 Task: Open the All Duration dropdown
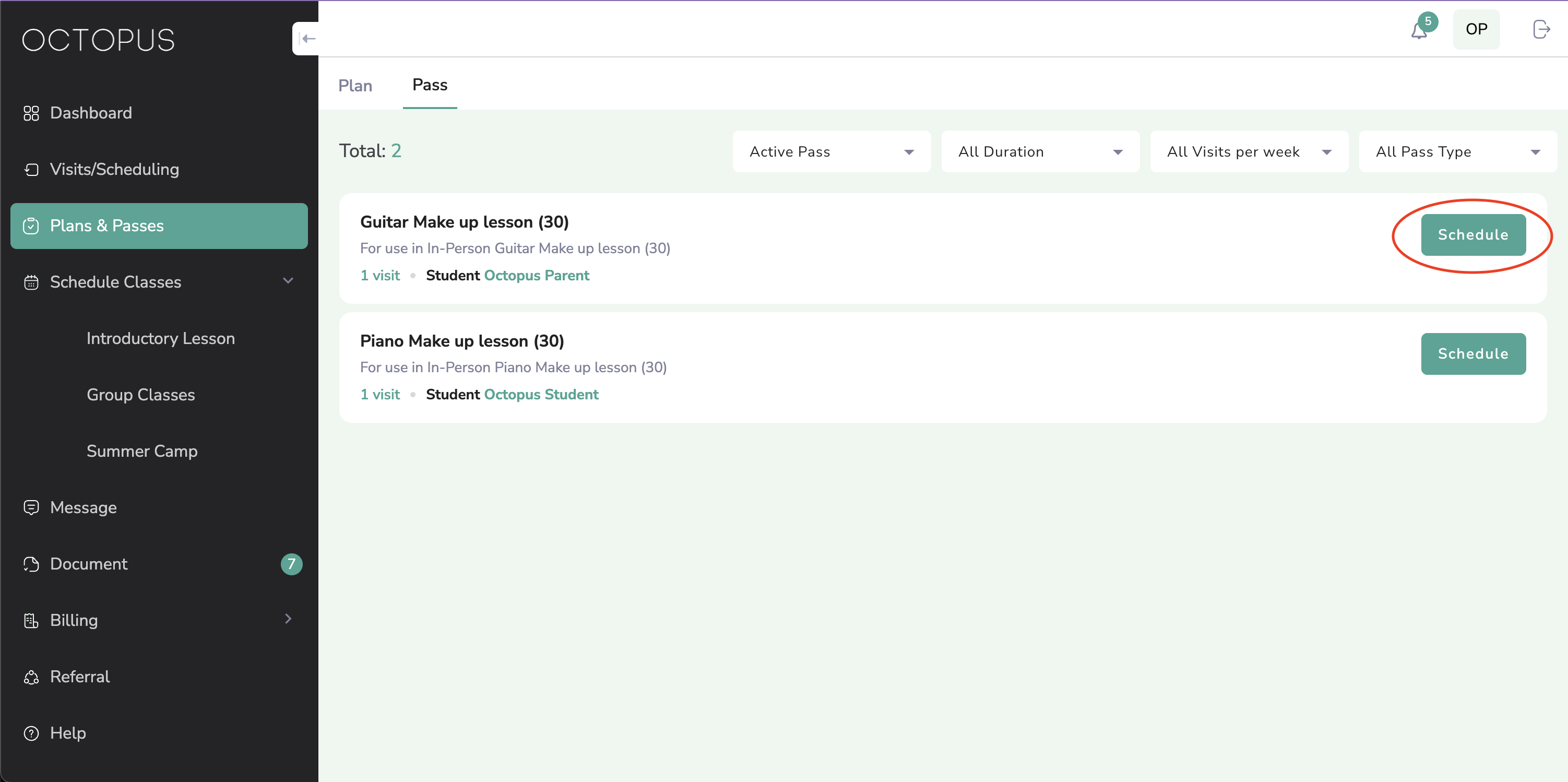(1040, 152)
